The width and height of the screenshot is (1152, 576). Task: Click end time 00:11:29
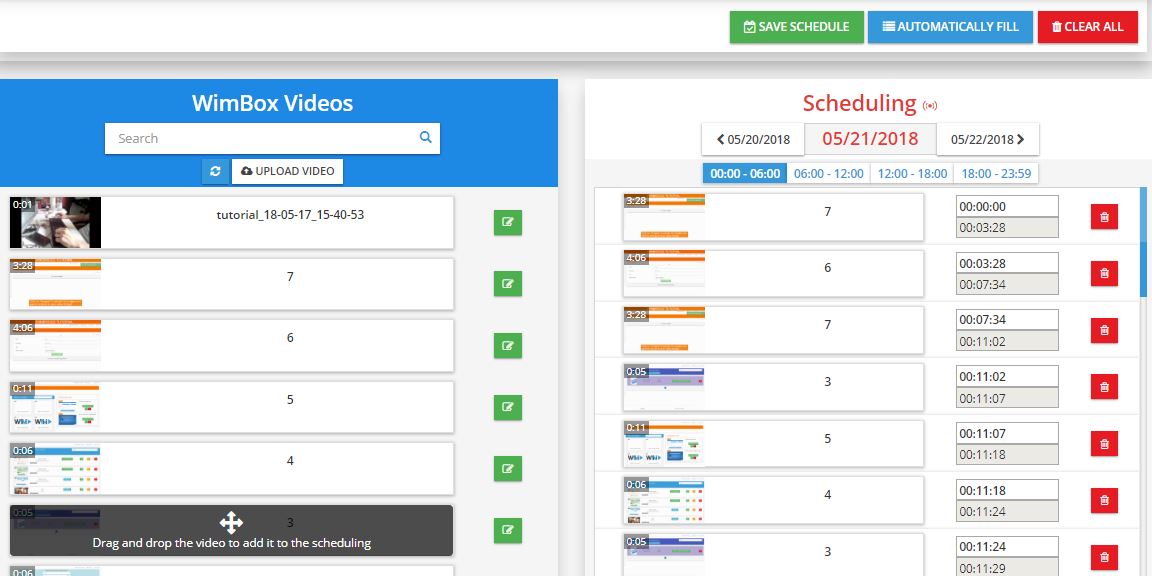(1007, 567)
